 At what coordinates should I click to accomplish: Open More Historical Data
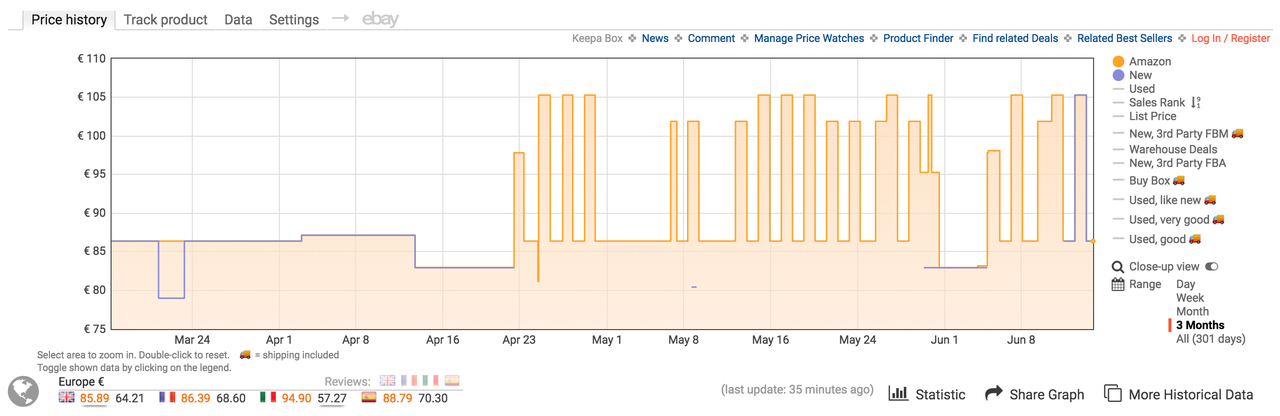1178,394
